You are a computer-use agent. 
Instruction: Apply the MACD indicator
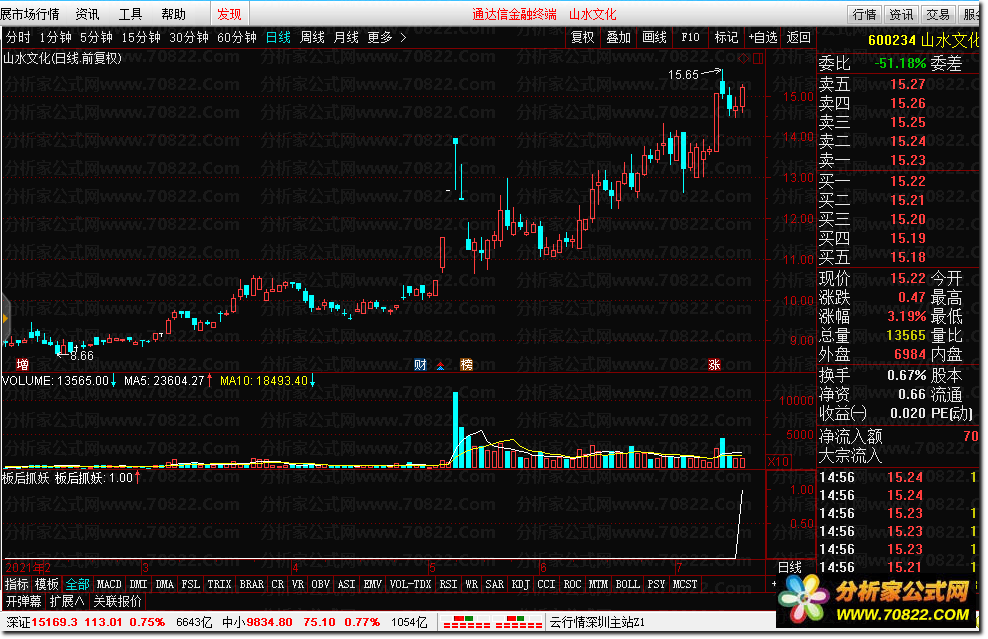pyautogui.click(x=109, y=584)
